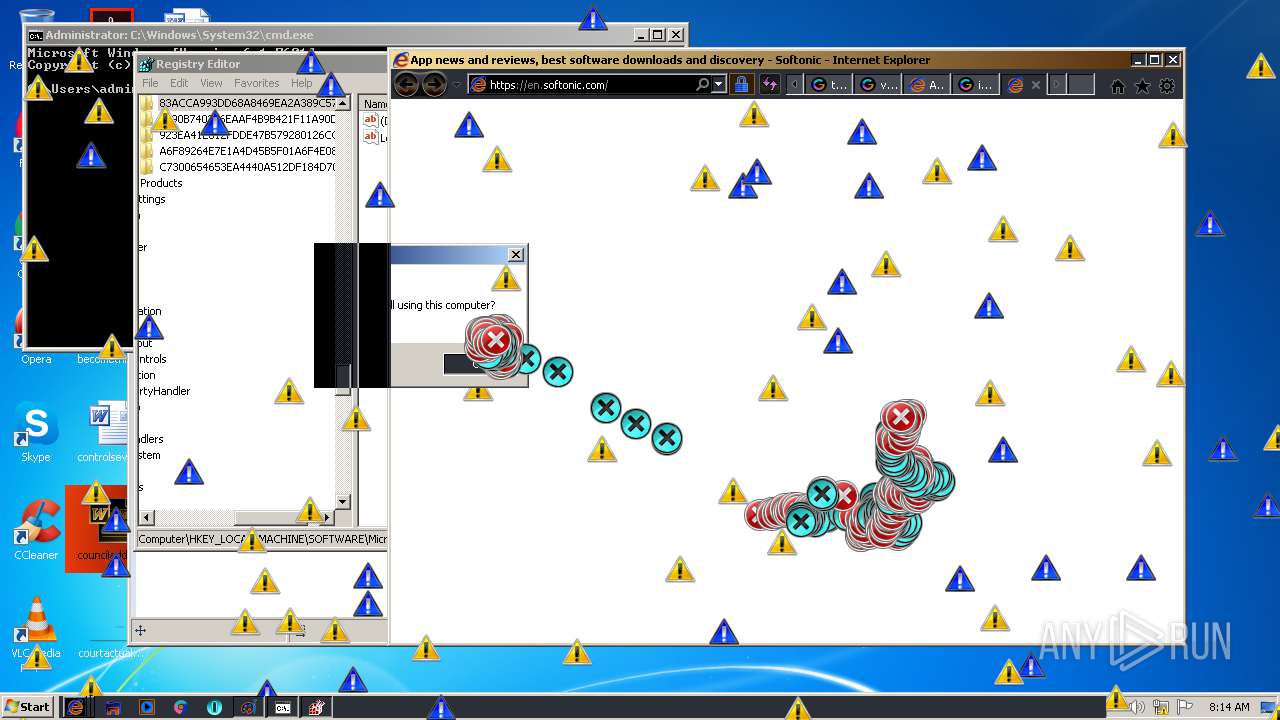The width and height of the screenshot is (1280, 720).
Task: Open Registry Editor Edit menu
Action: [x=179, y=83]
